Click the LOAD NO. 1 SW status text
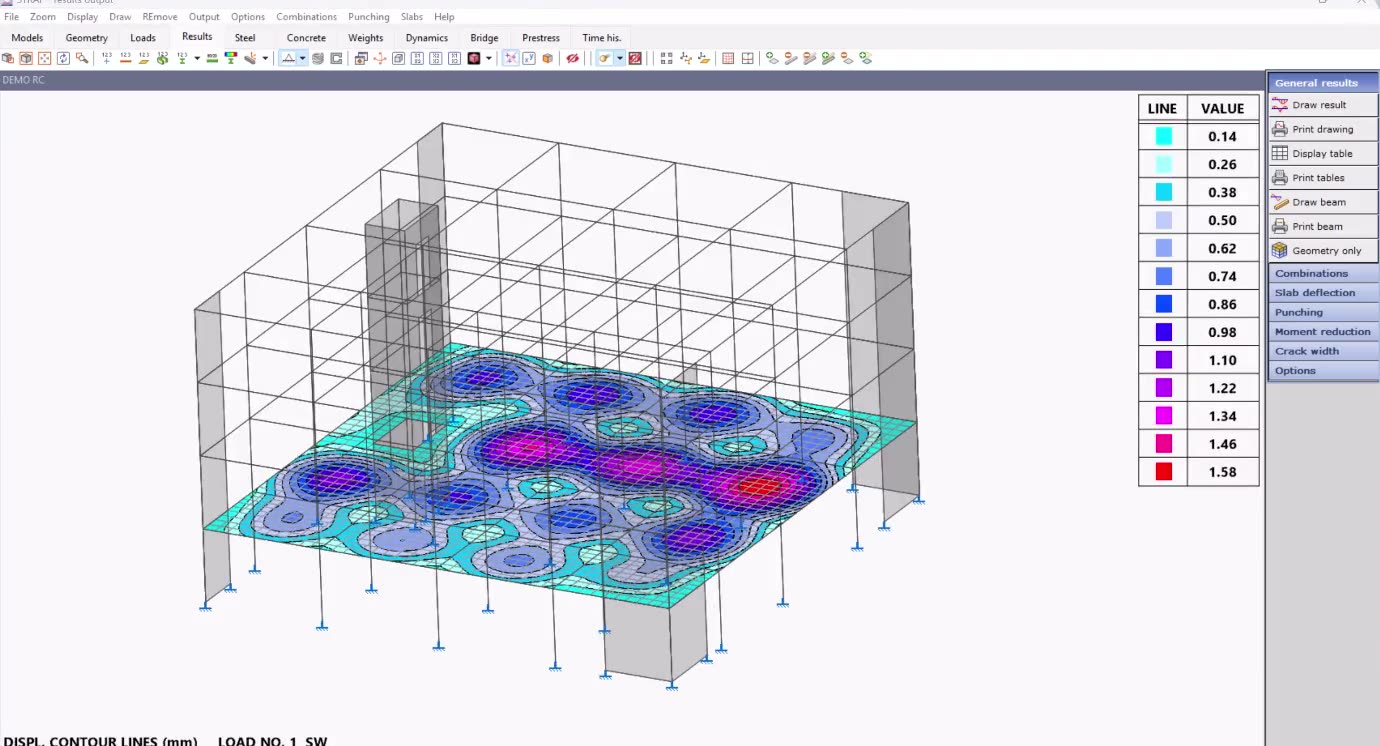 (272, 741)
